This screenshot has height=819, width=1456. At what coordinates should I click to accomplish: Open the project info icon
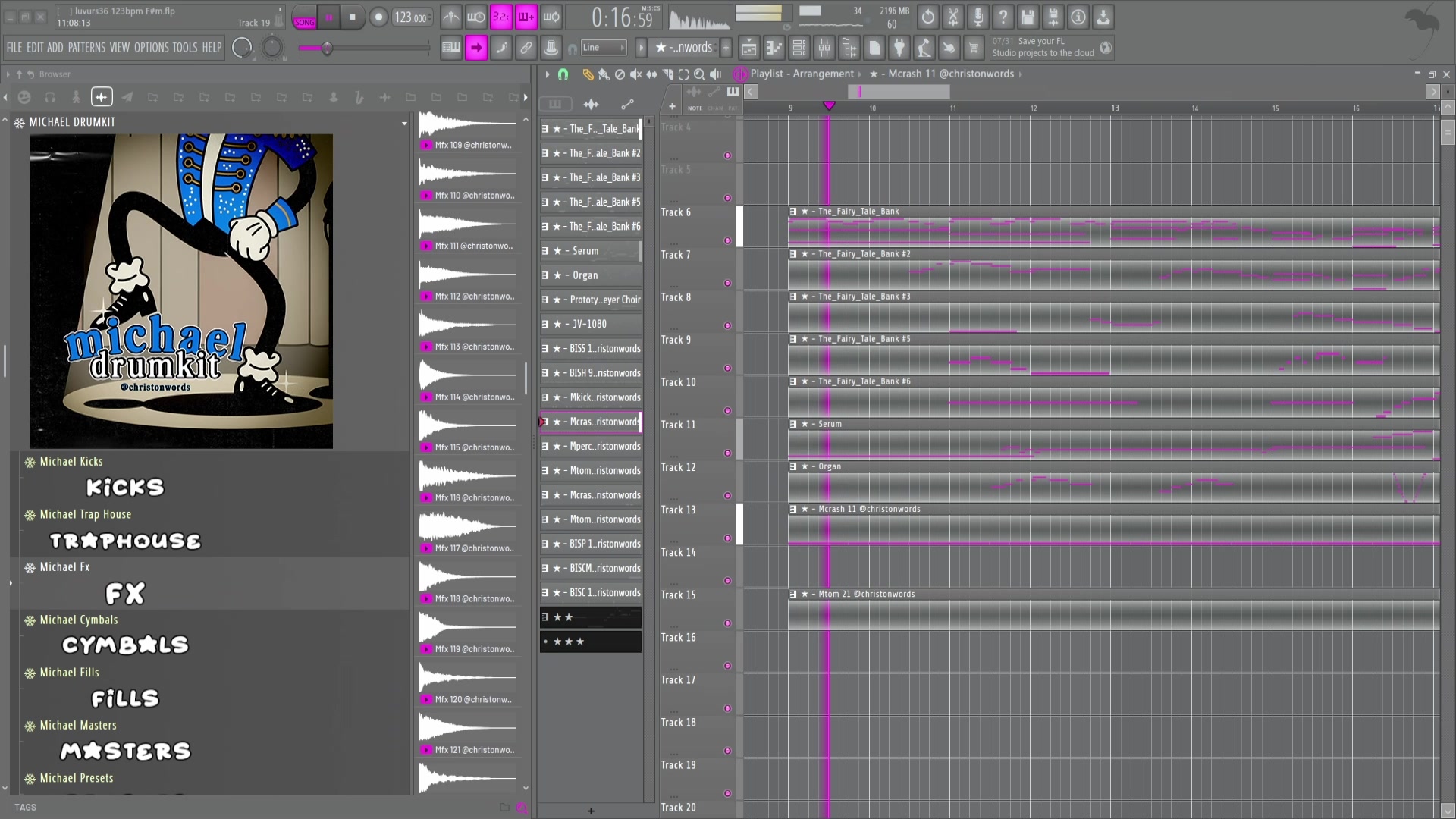[x=1078, y=17]
